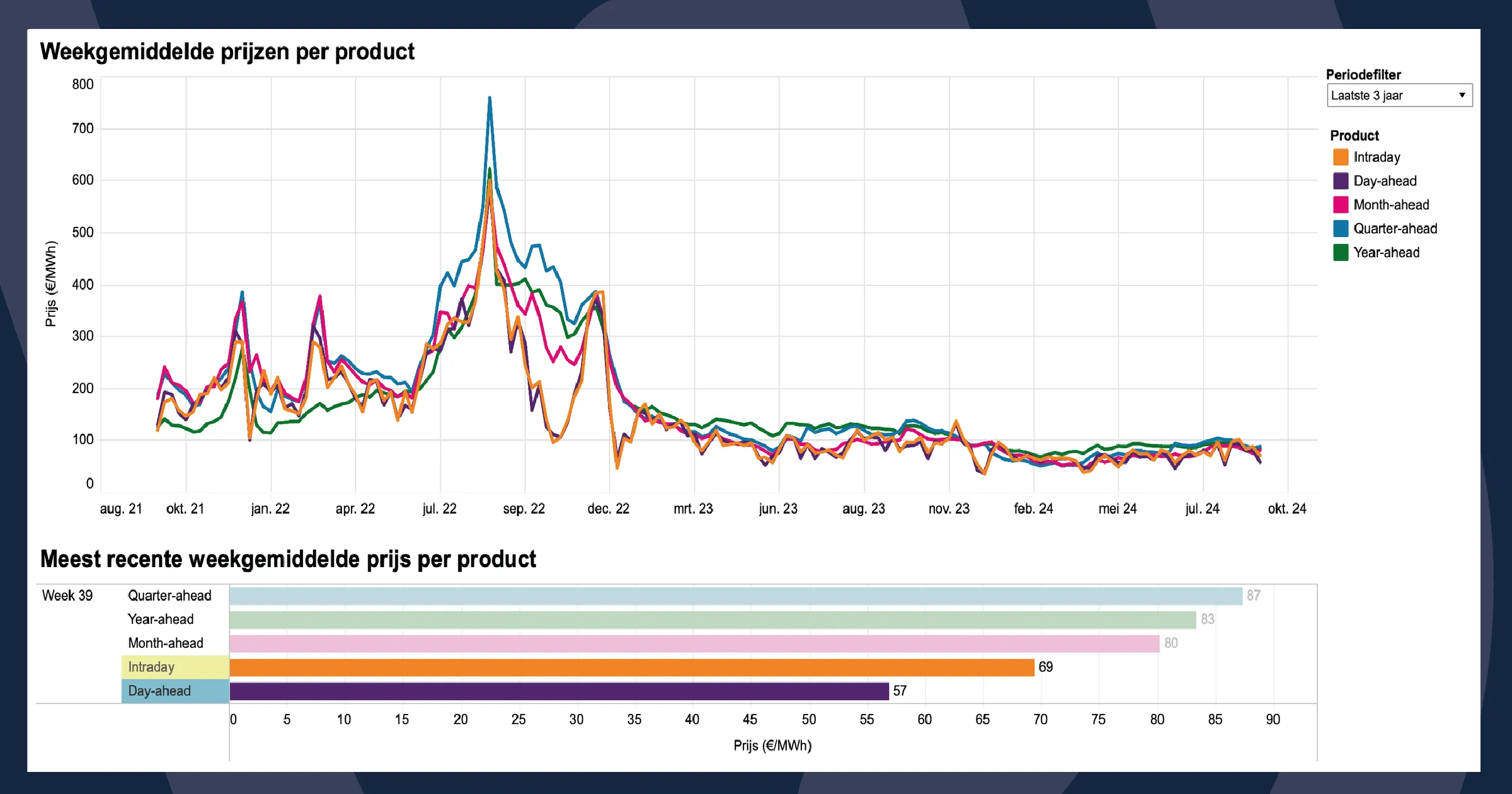
Task: Click the Periodefilter label
Action: [x=1363, y=74]
